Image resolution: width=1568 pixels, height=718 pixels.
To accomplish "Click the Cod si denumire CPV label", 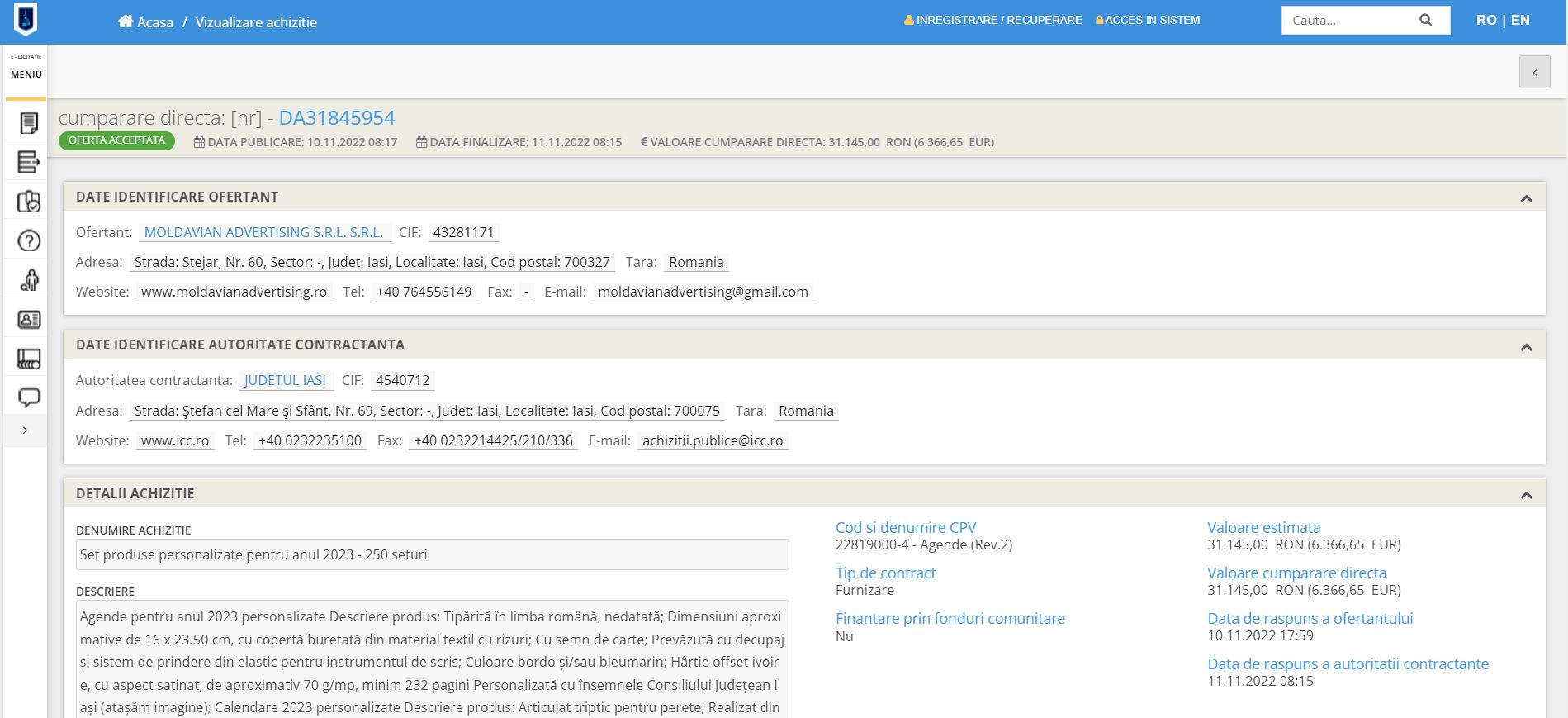I will click(x=906, y=527).
